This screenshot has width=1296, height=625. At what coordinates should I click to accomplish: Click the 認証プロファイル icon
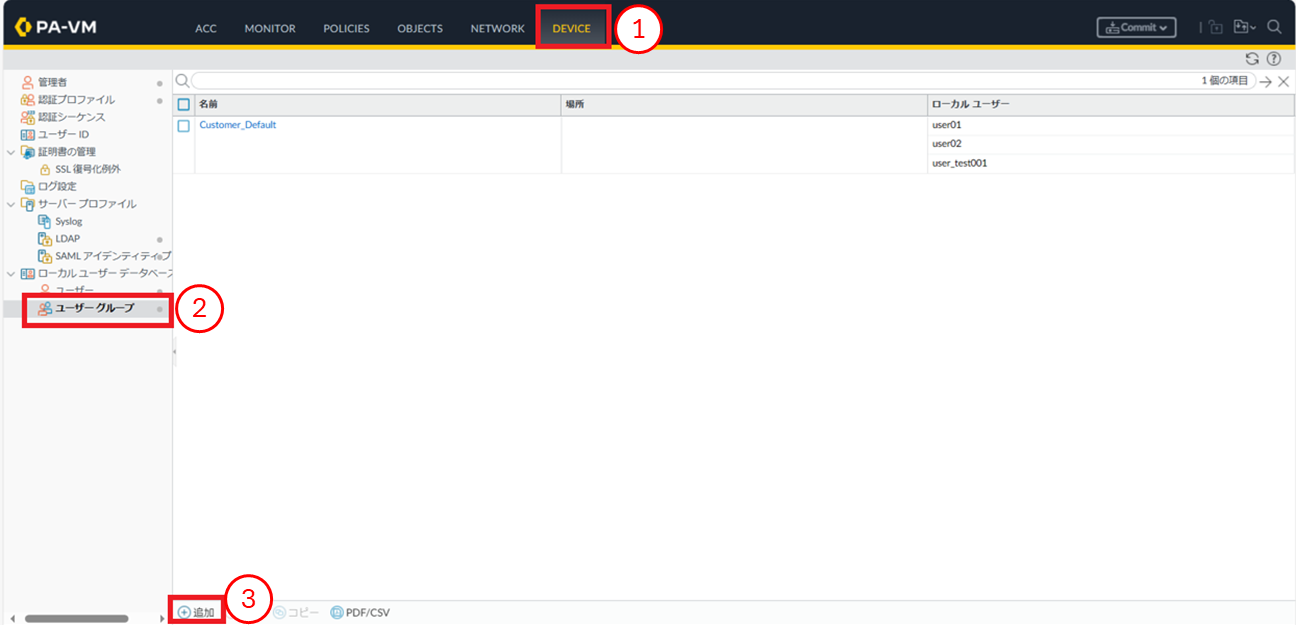point(28,100)
